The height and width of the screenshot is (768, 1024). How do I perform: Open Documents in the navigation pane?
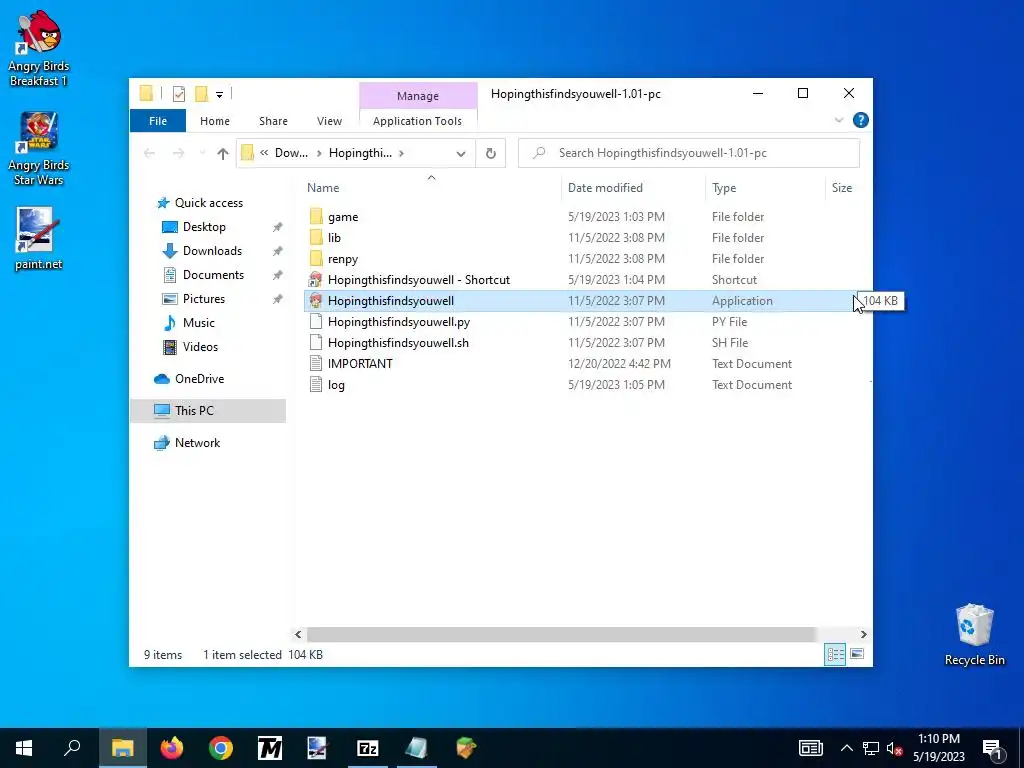point(213,275)
